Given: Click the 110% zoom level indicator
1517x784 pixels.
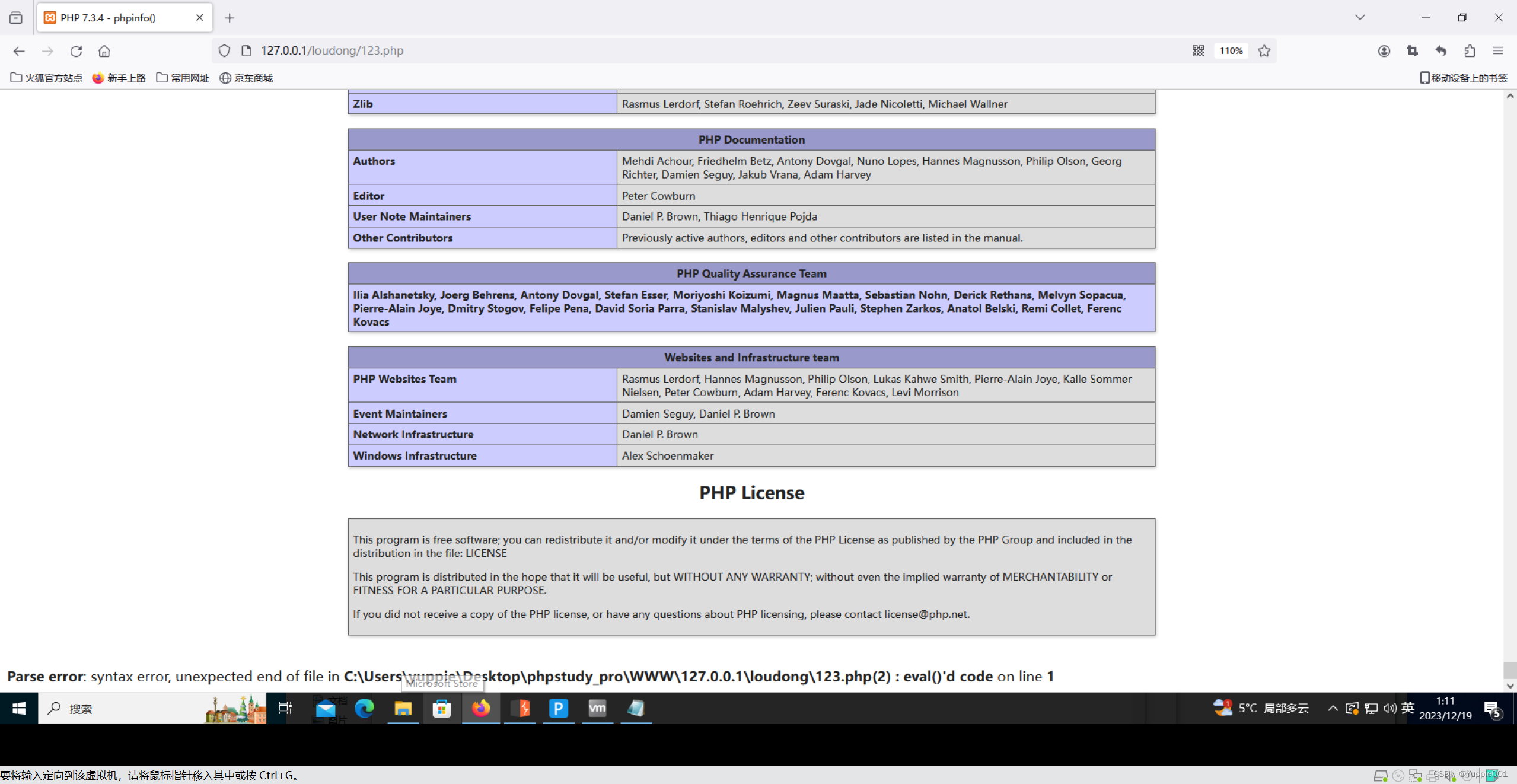Looking at the screenshot, I should pyautogui.click(x=1231, y=51).
